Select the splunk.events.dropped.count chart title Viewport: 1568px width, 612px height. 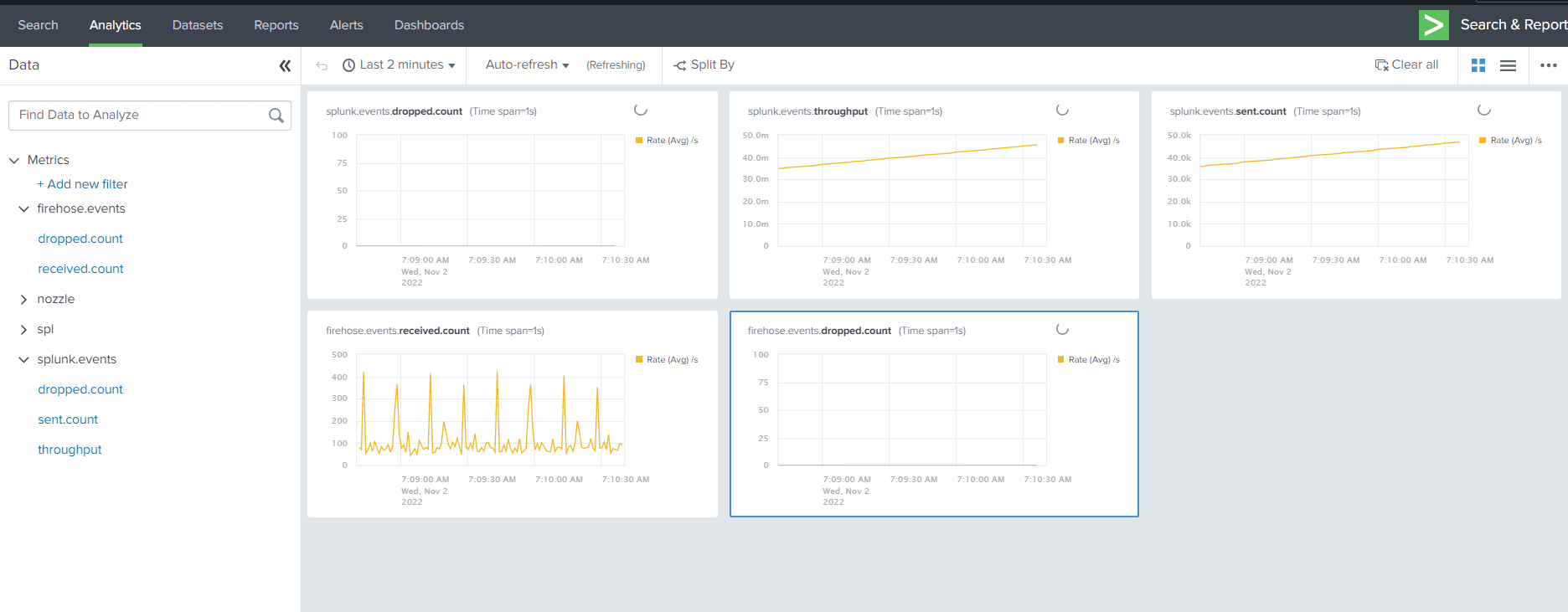coord(394,111)
